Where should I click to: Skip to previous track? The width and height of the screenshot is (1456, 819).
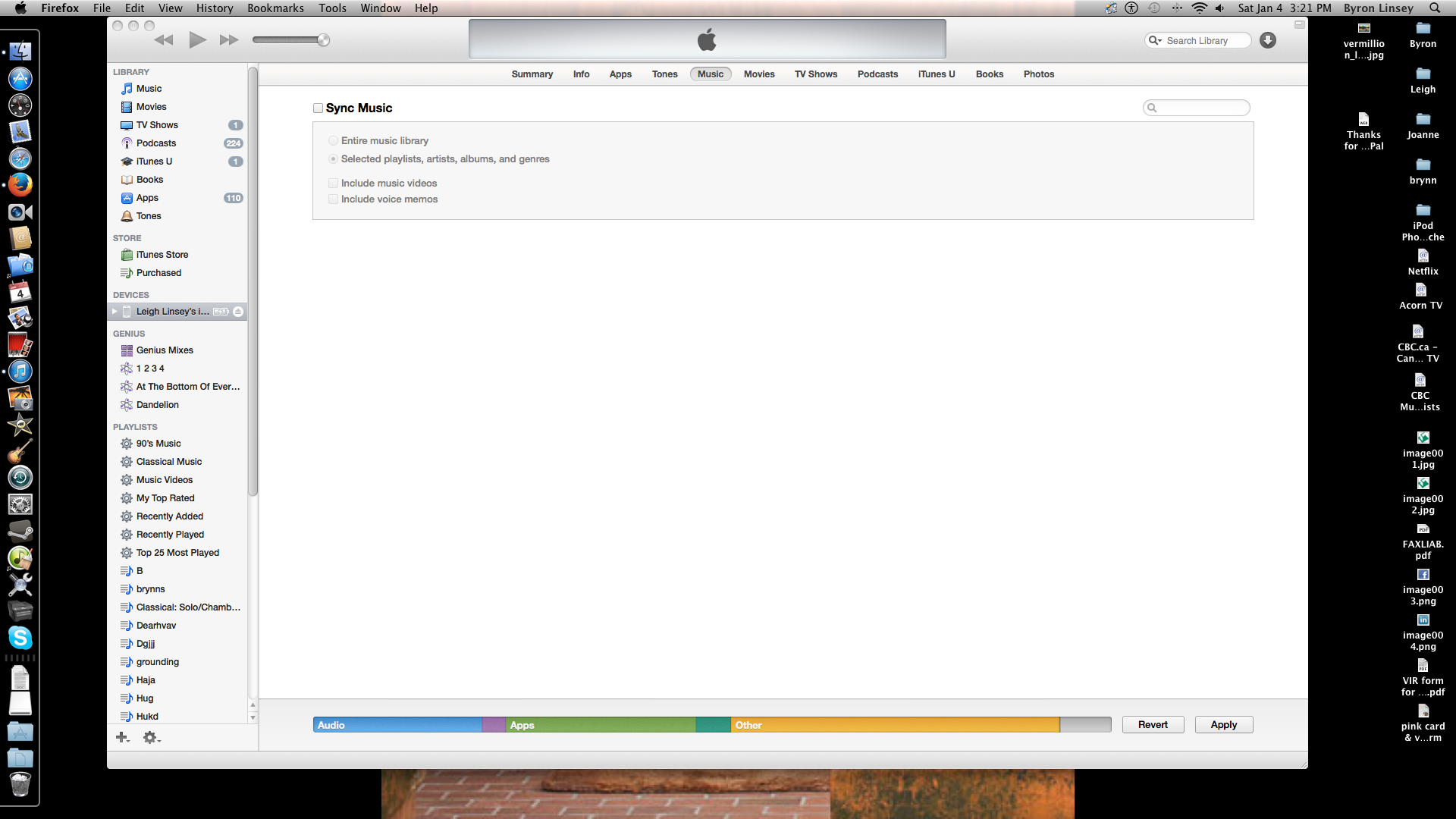click(164, 40)
